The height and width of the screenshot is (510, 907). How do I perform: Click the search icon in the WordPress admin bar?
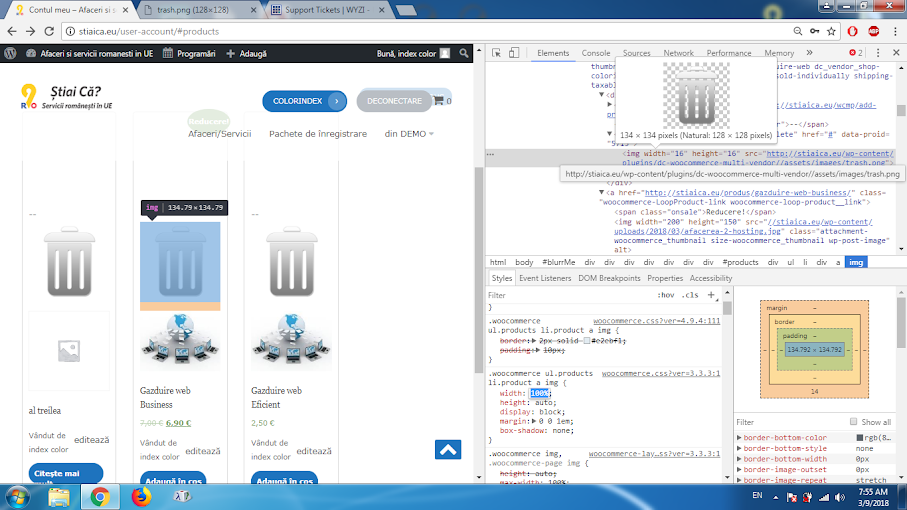[x=464, y=53]
